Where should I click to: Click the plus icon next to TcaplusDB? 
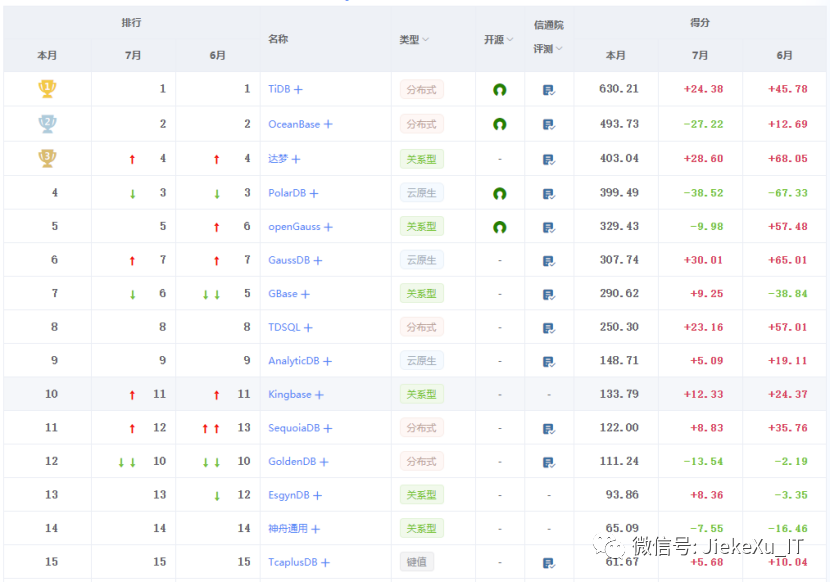point(325,562)
